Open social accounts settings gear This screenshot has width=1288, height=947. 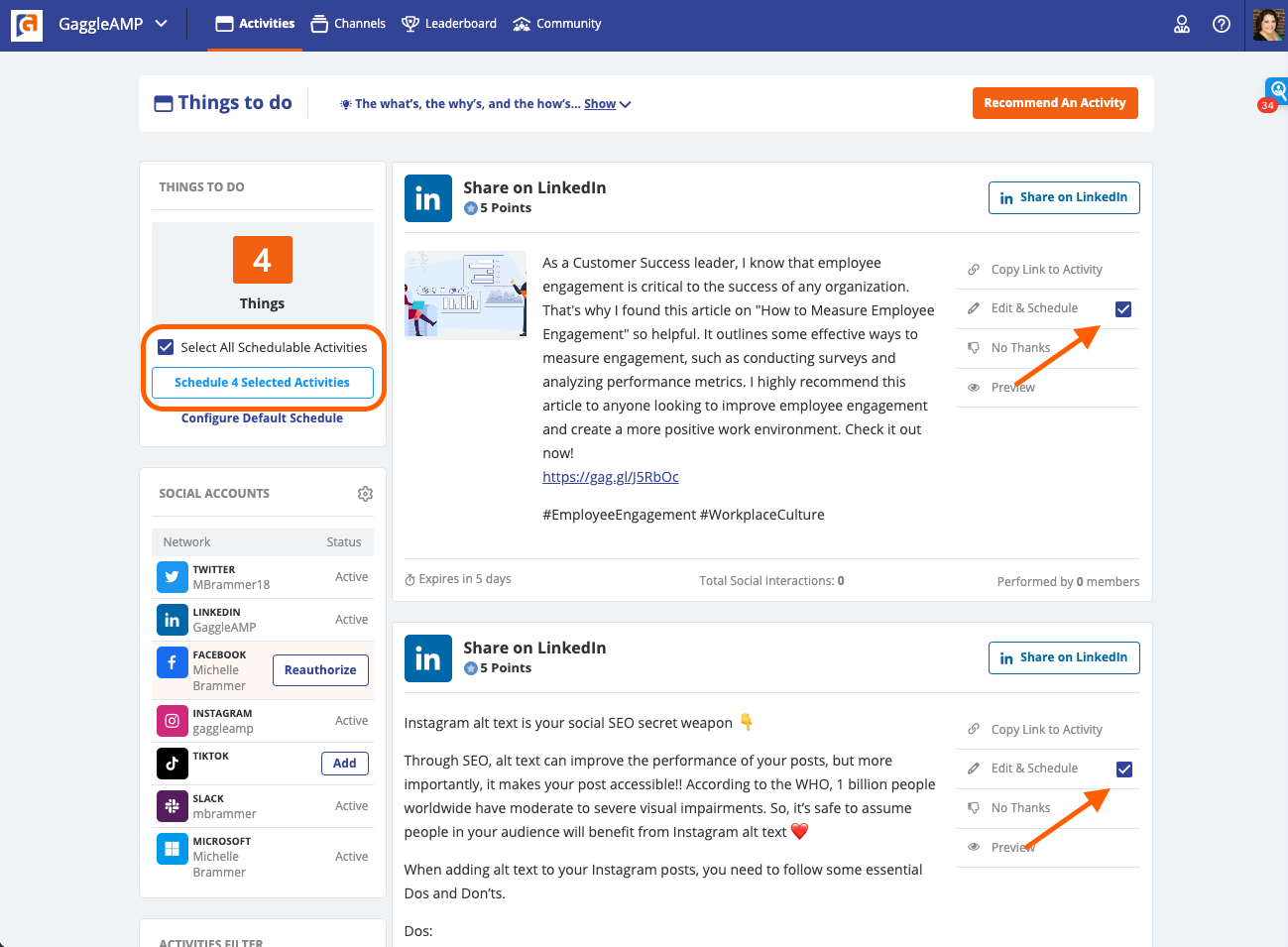coord(365,494)
